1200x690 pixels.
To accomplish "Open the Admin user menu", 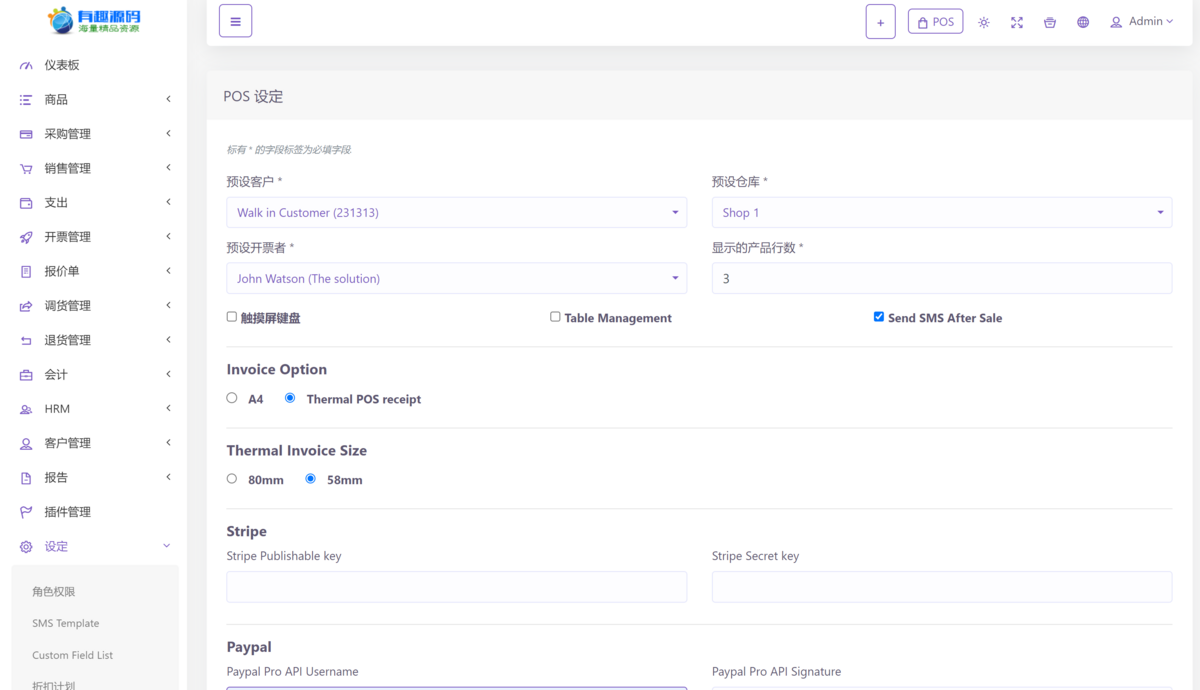I will [1141, 22].
